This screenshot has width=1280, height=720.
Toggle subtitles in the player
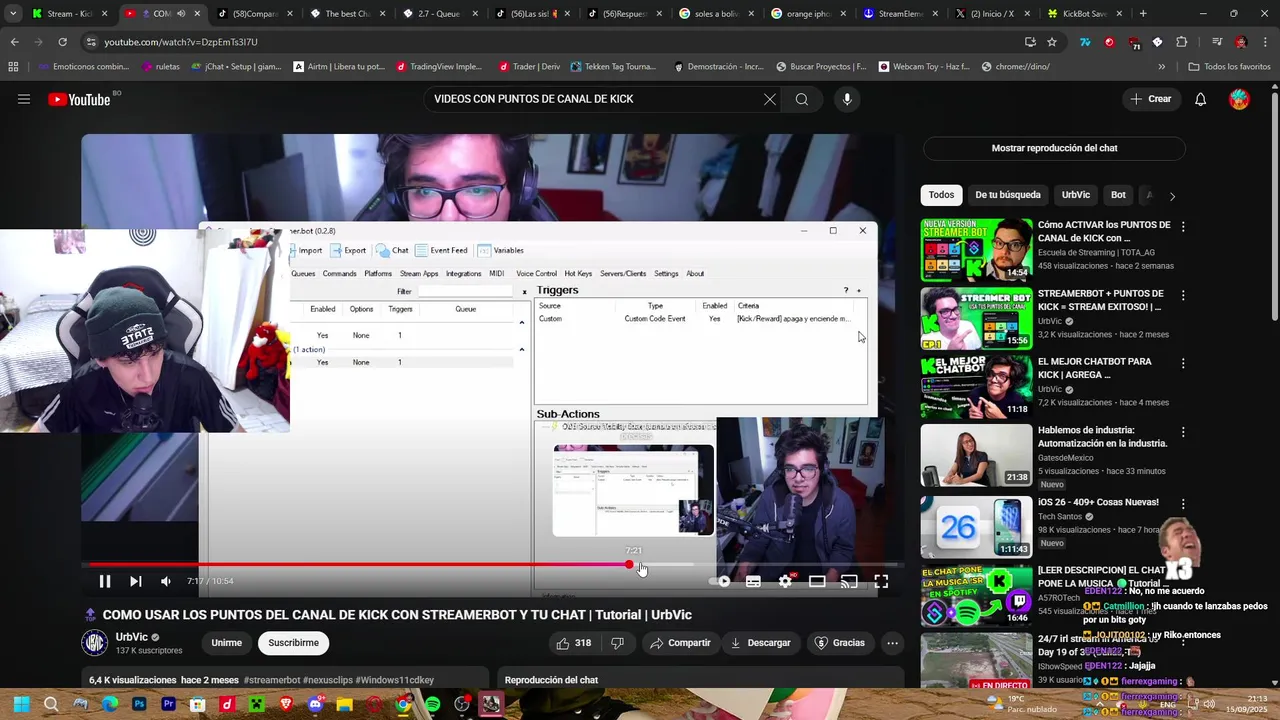tap(753, 581)
